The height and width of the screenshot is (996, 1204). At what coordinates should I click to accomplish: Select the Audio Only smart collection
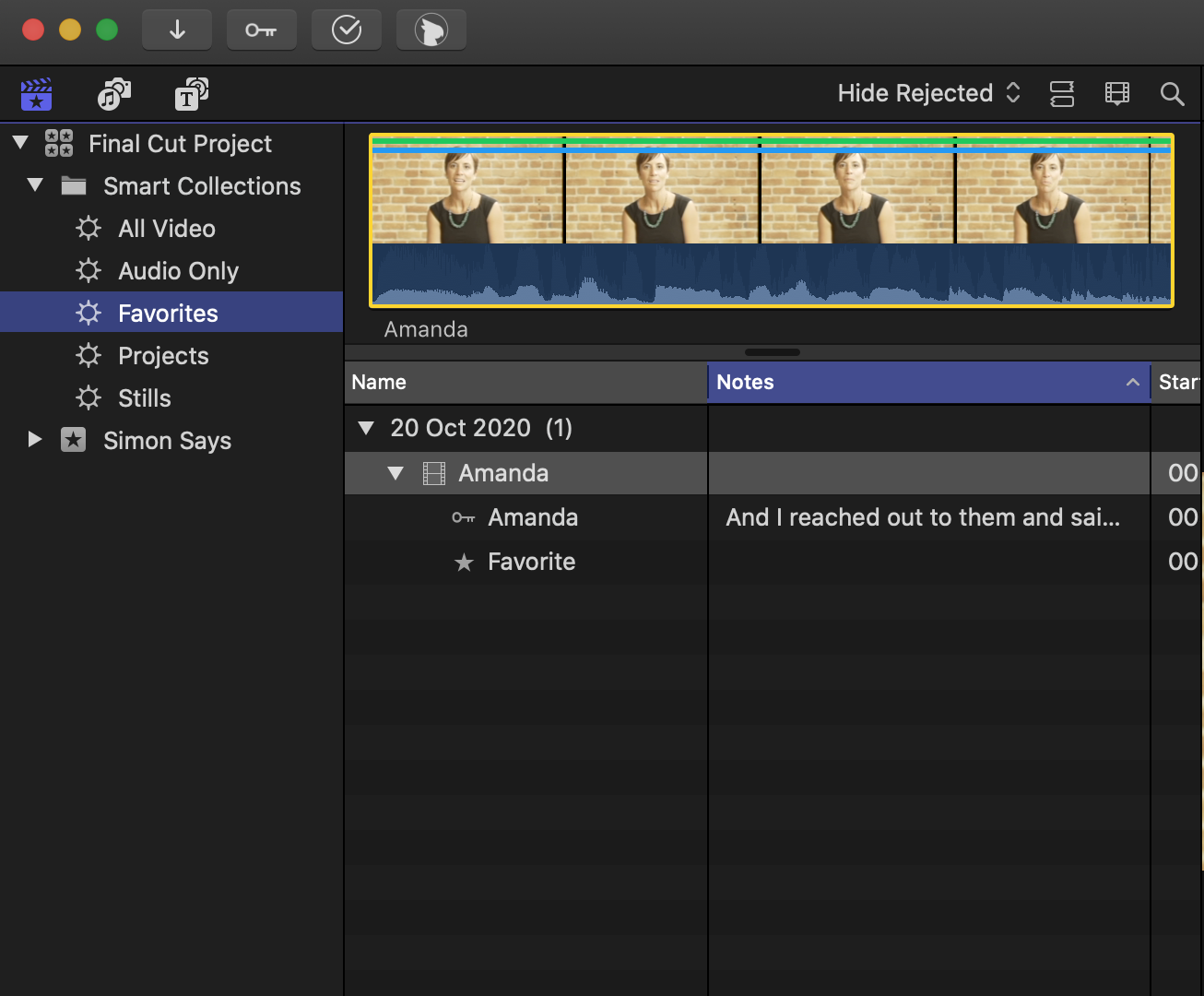pos(178,271)
